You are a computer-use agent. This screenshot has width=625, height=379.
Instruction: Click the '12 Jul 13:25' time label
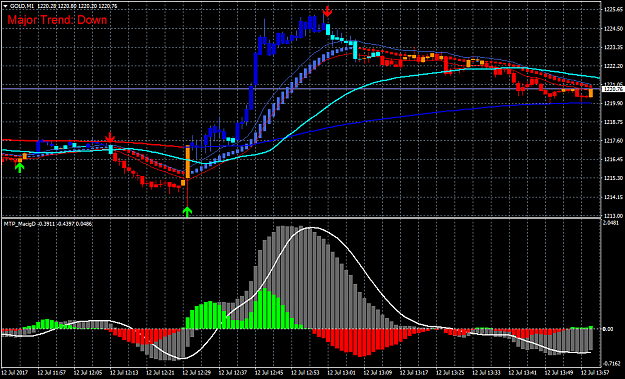pyautogui.click(x=450, y=373)
